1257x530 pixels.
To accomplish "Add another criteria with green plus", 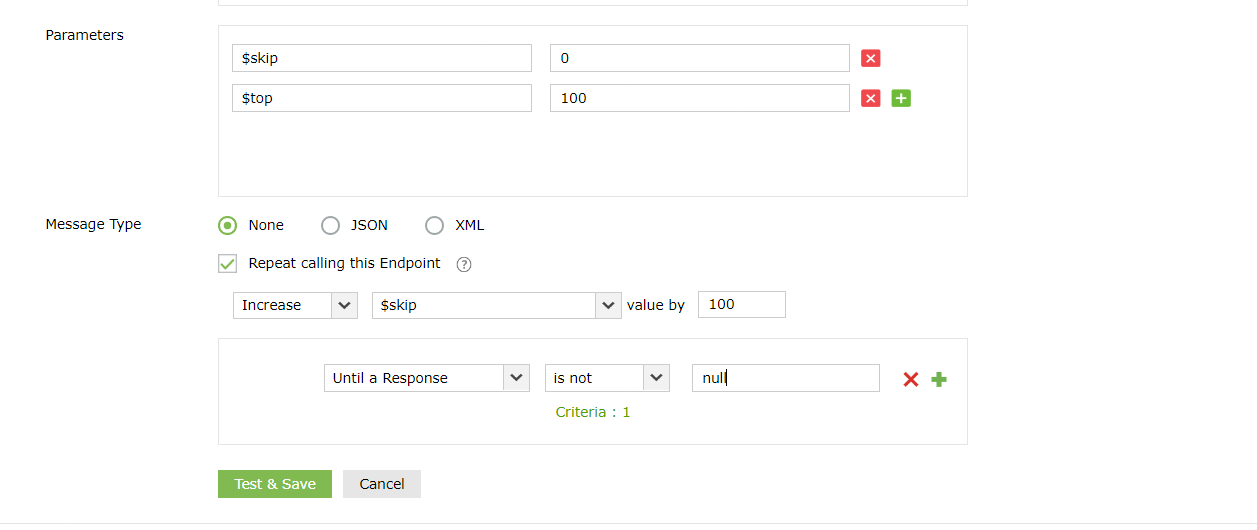I will 939,379.
